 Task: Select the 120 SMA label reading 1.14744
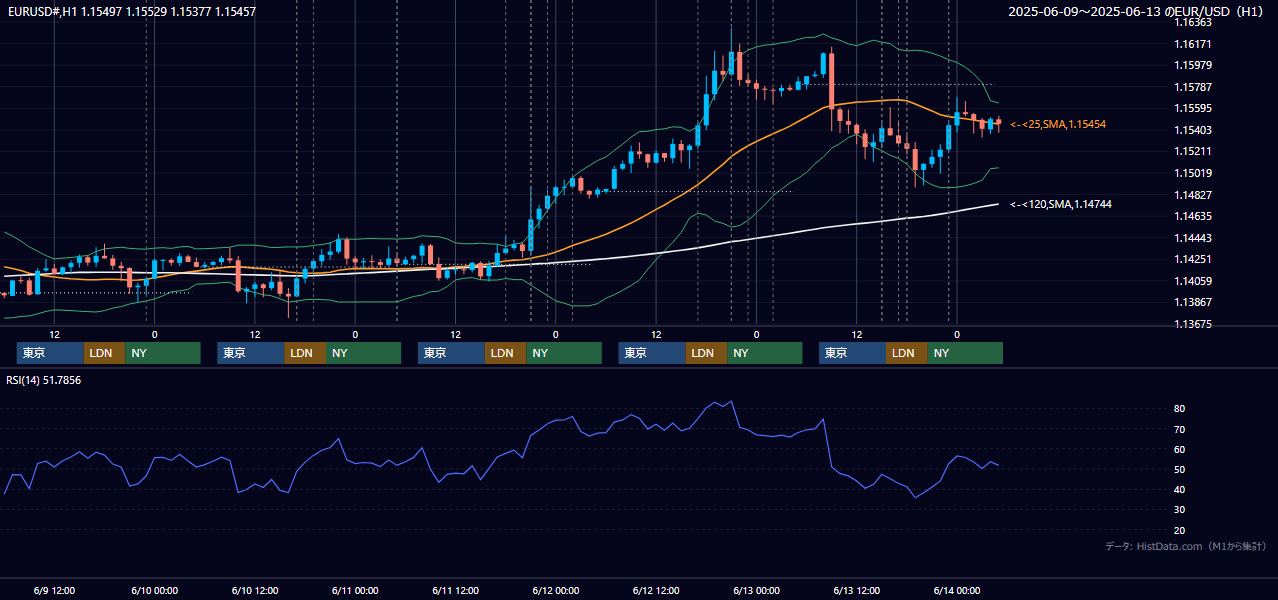pos(1061,204)
